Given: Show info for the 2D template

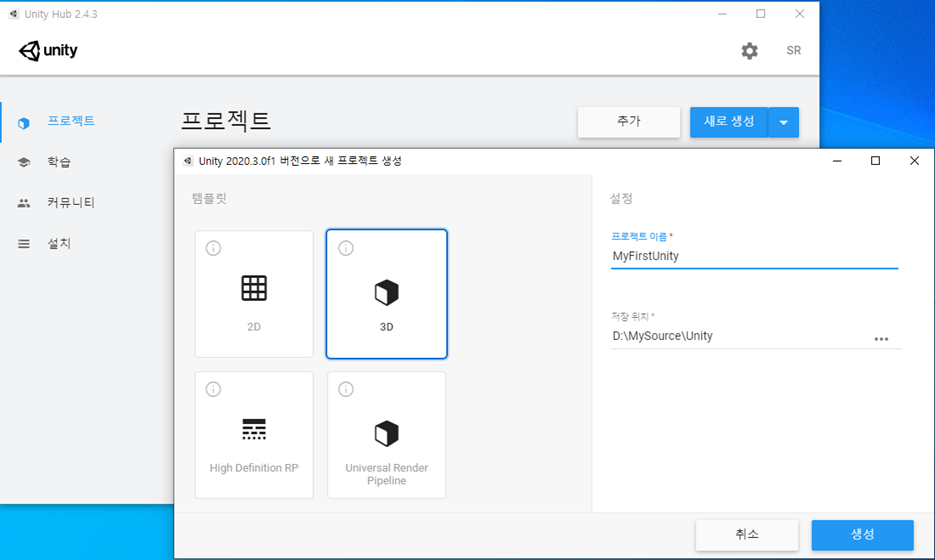Looking at the screenshot, I should [x=213, y=248].
